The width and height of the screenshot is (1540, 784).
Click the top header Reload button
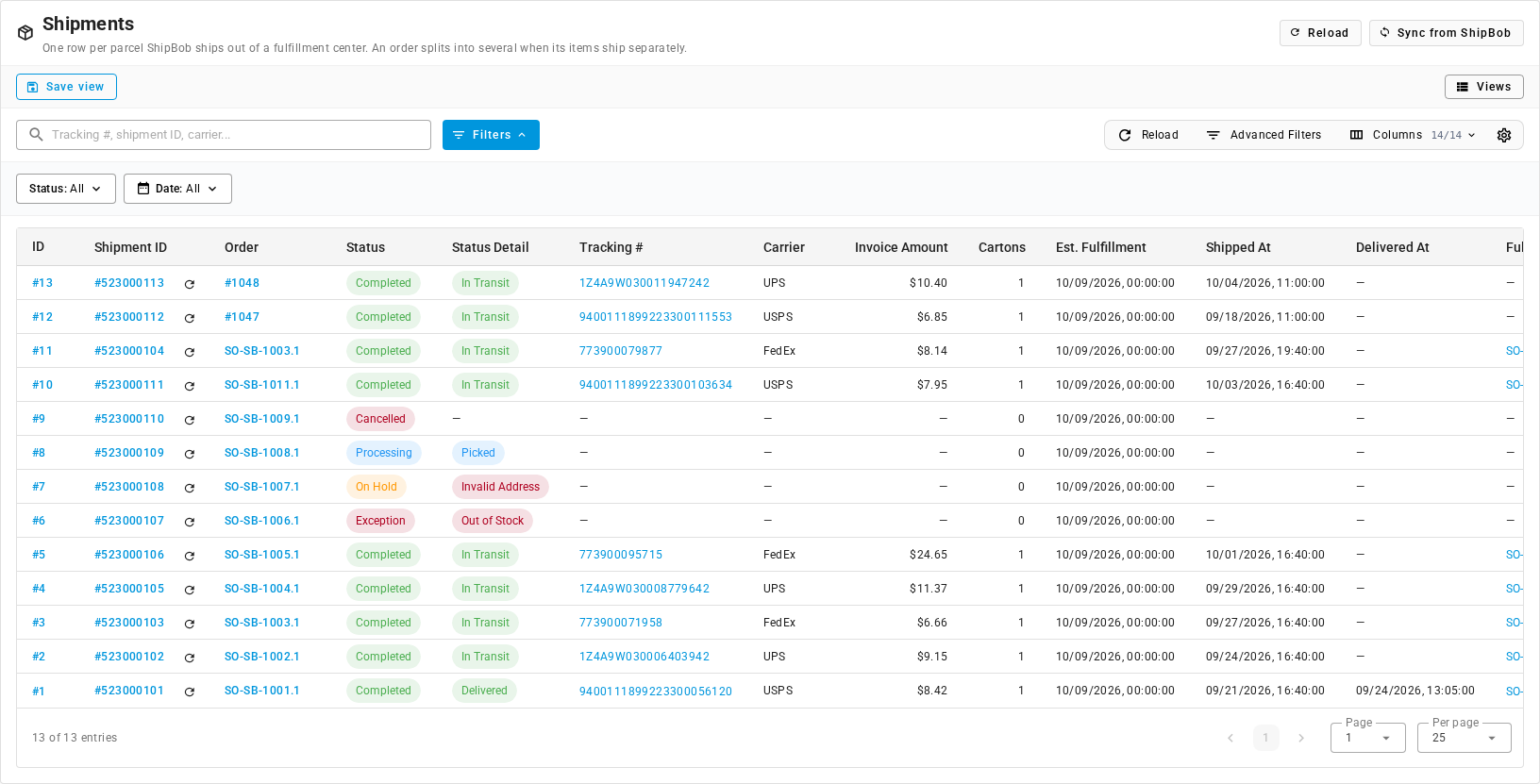(x=1320, y=33)
